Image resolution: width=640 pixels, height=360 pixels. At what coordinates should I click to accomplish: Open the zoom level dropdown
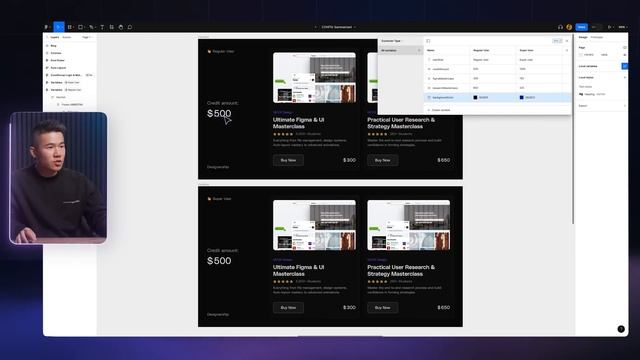tap(622, 27)
